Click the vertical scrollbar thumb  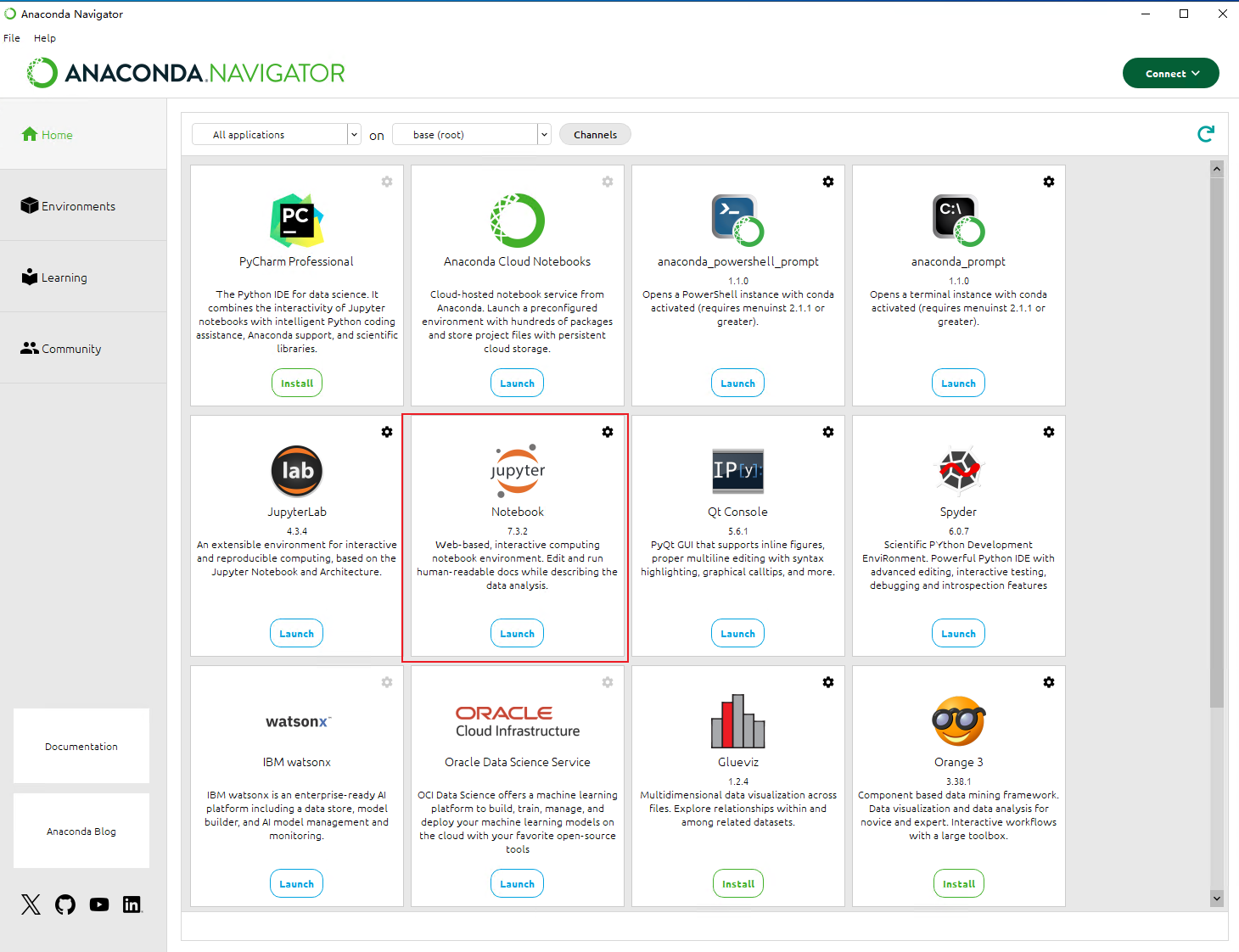point(1217,441)
